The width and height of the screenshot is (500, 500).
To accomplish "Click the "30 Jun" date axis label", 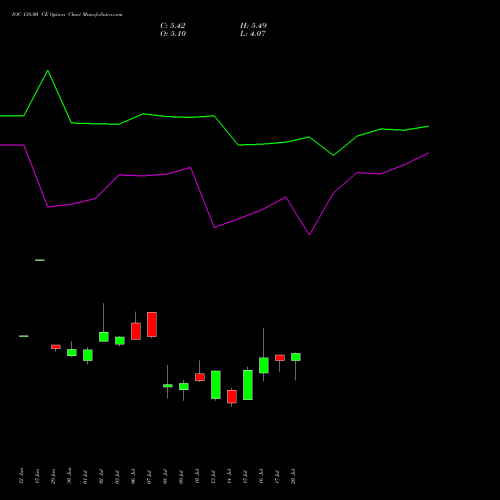I will 70,476.
